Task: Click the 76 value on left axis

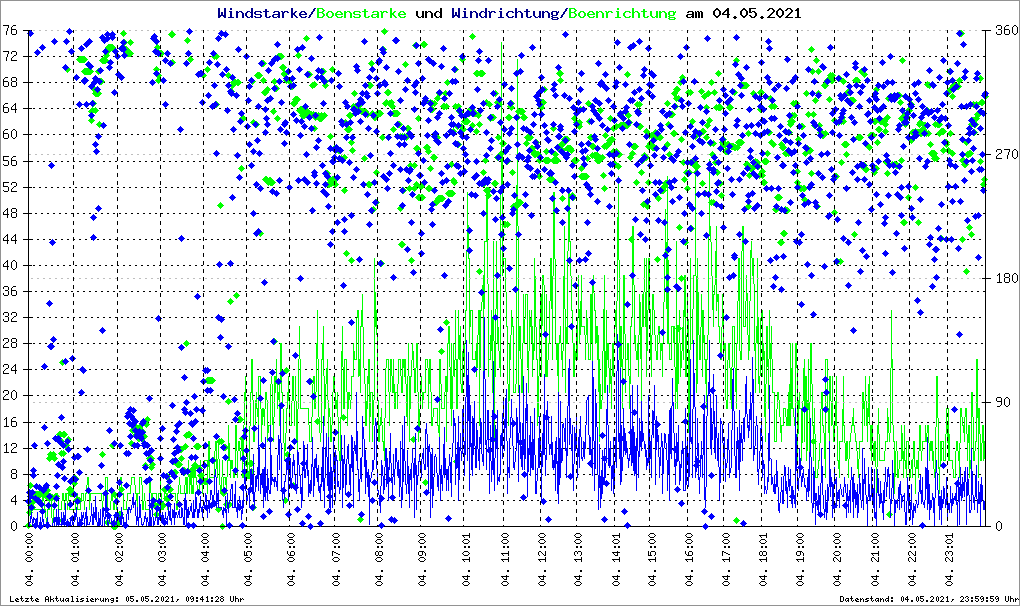Action: click(11, 30)
